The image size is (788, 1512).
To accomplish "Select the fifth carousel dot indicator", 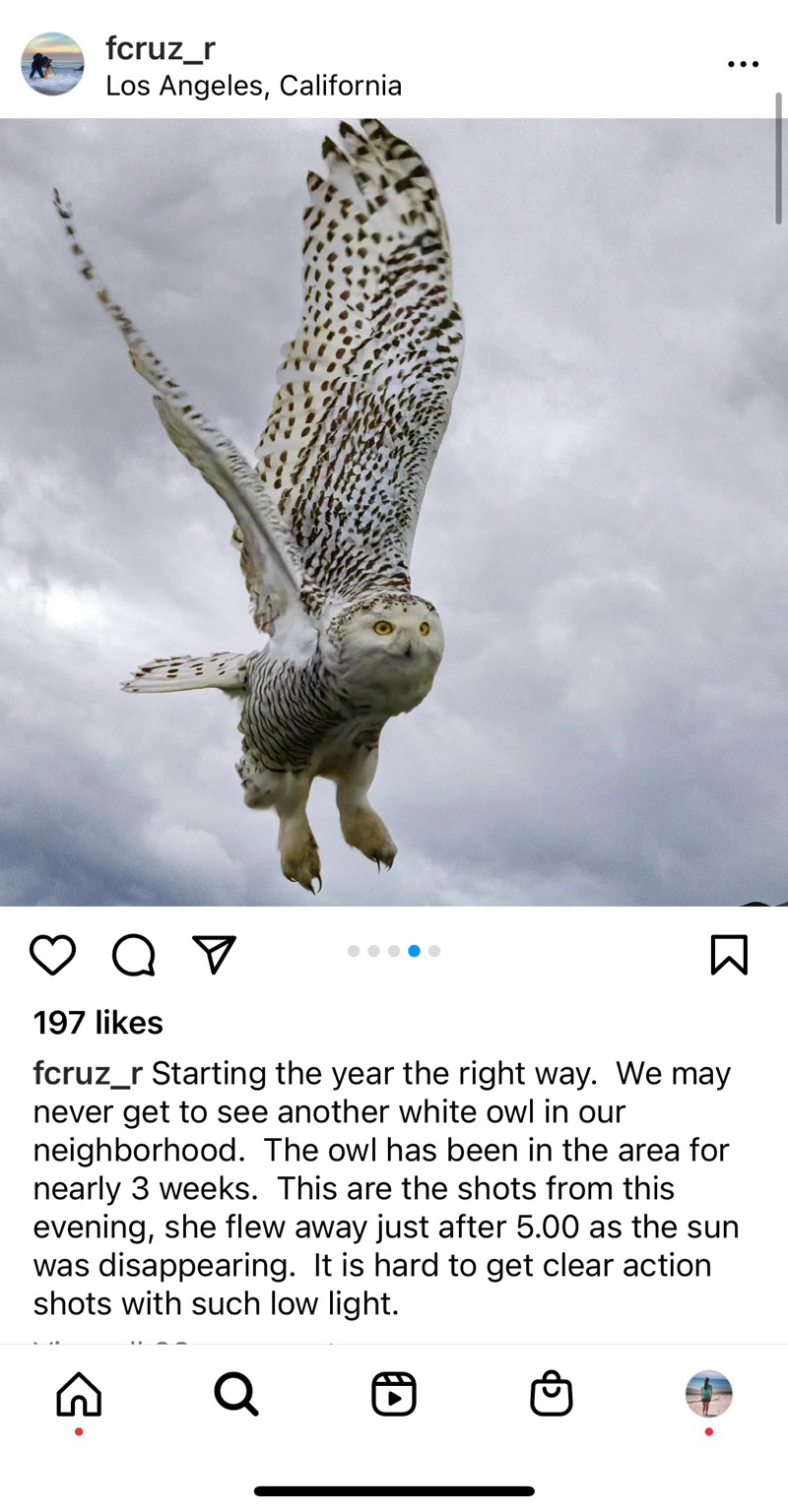I will (434, 951).
